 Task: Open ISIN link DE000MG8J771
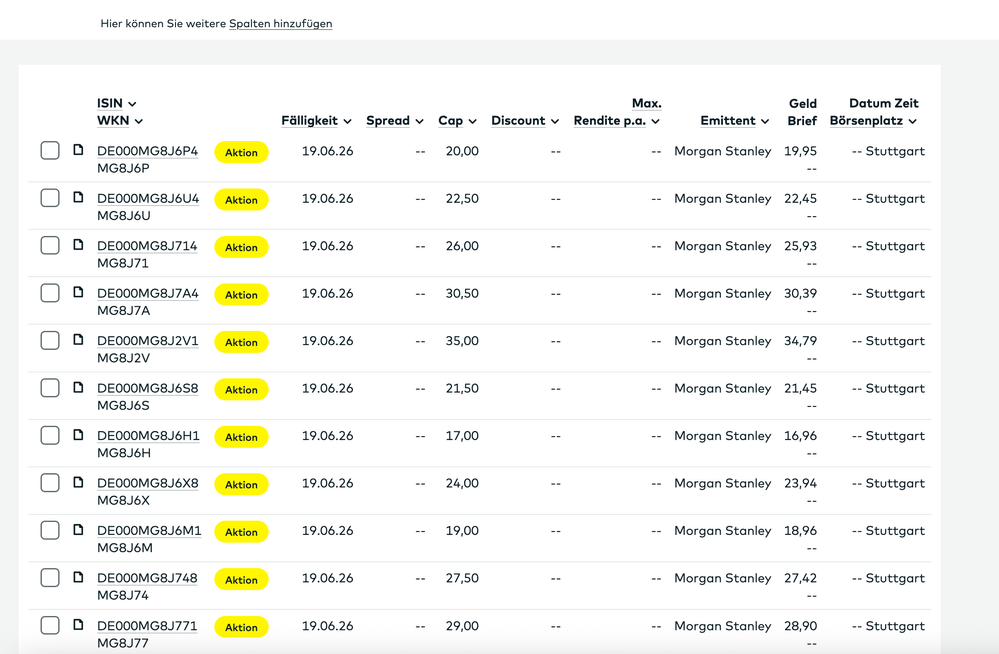(x=147, y=626)
